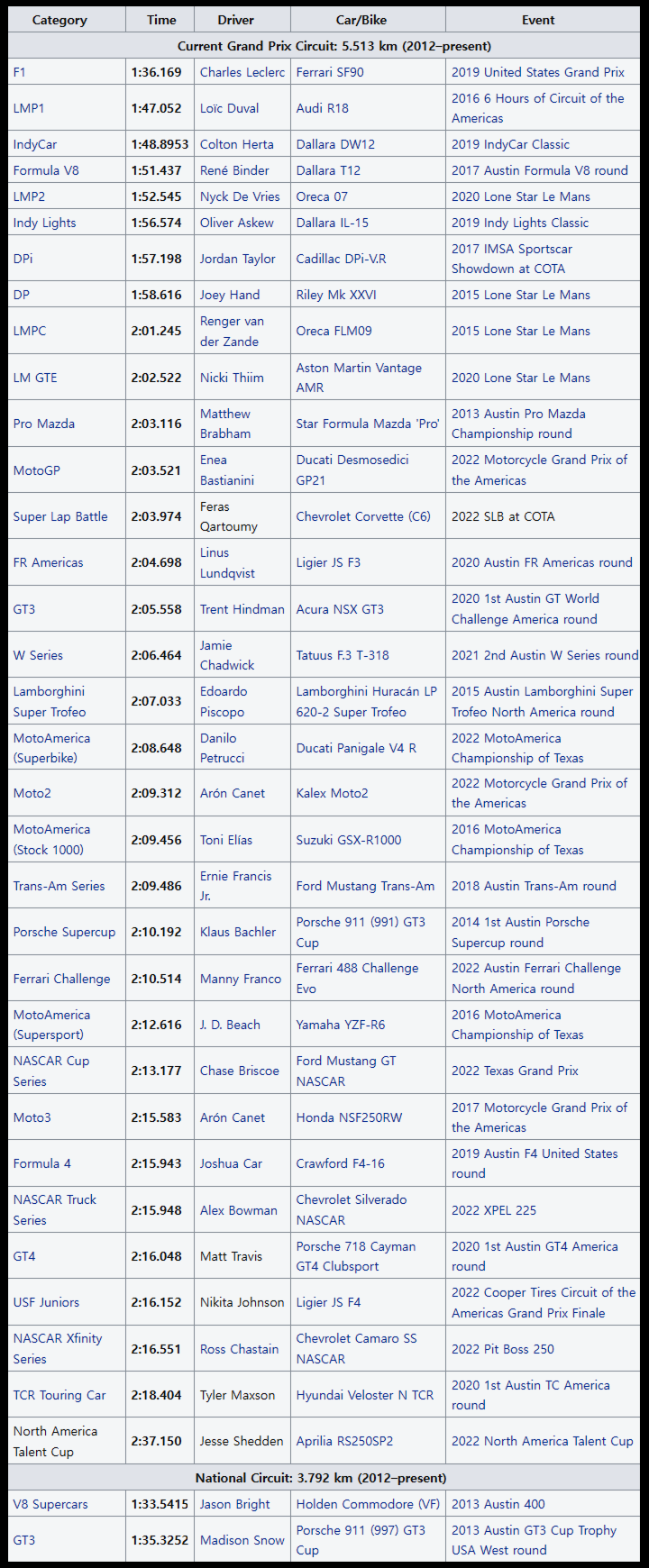
Task: Open 2019 United States Grand Prix link
Action: pos(538,72)
